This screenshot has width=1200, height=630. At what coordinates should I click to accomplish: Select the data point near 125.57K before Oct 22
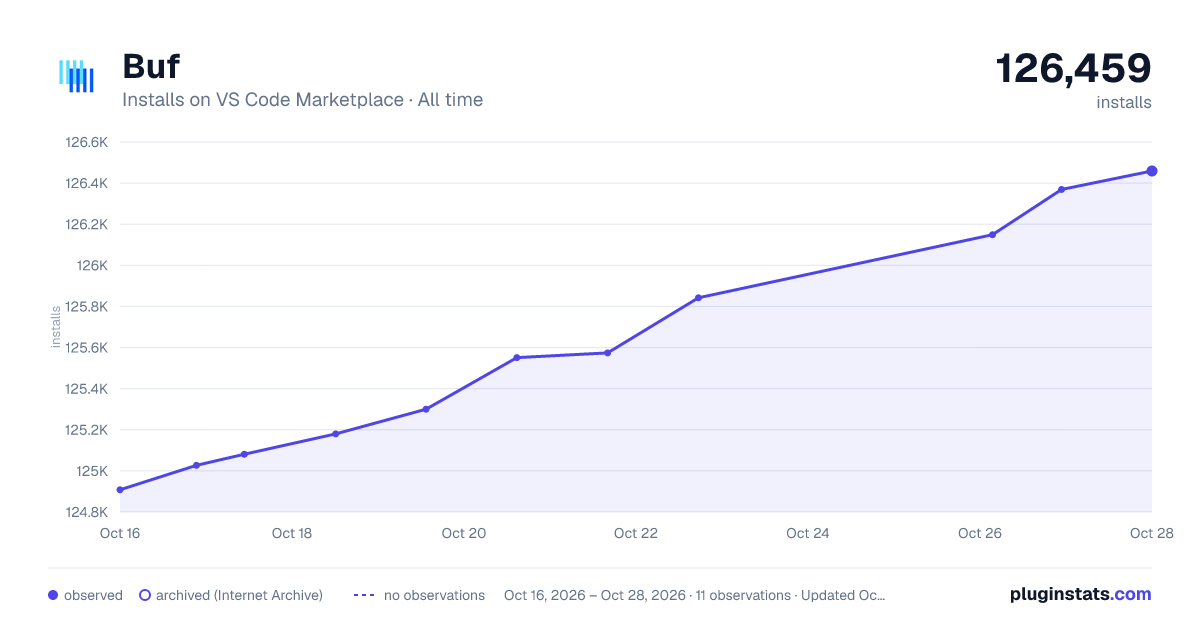click(607, 353)
